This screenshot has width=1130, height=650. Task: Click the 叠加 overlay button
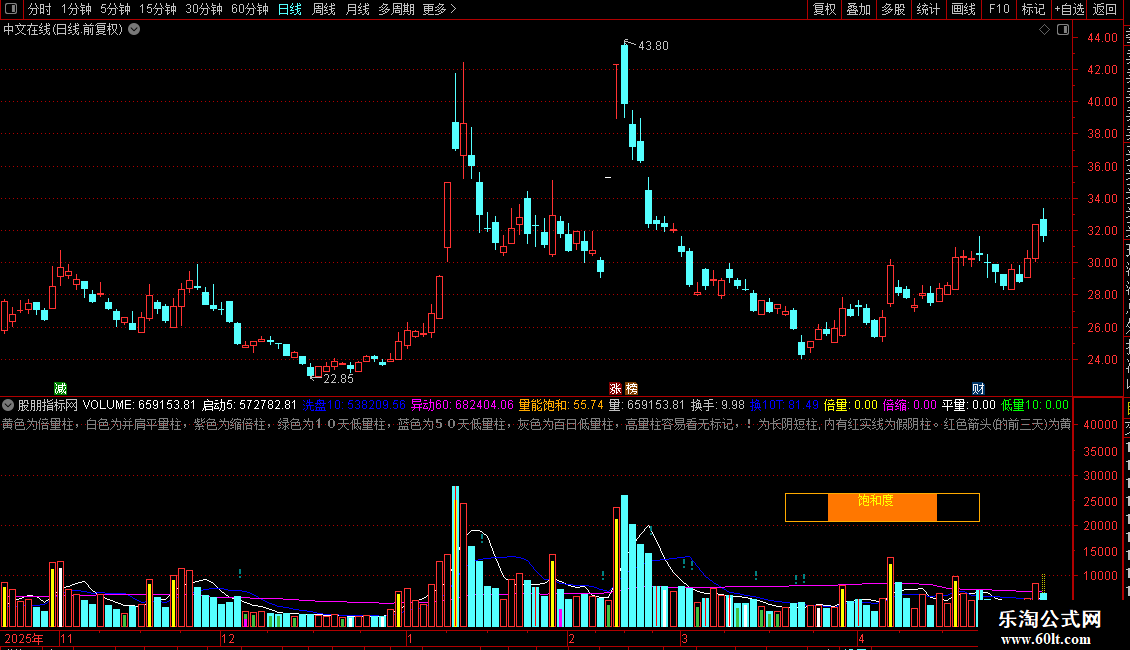coord(858,9)
